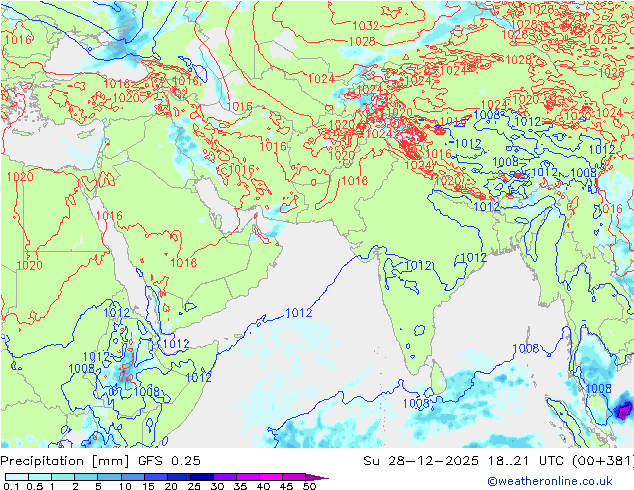Image resolution: width=634 pixels, height=490 pixels.
Task: Click the red '1016' label at top-left corner
Action: pyautogui.click(x=19, y=40)
